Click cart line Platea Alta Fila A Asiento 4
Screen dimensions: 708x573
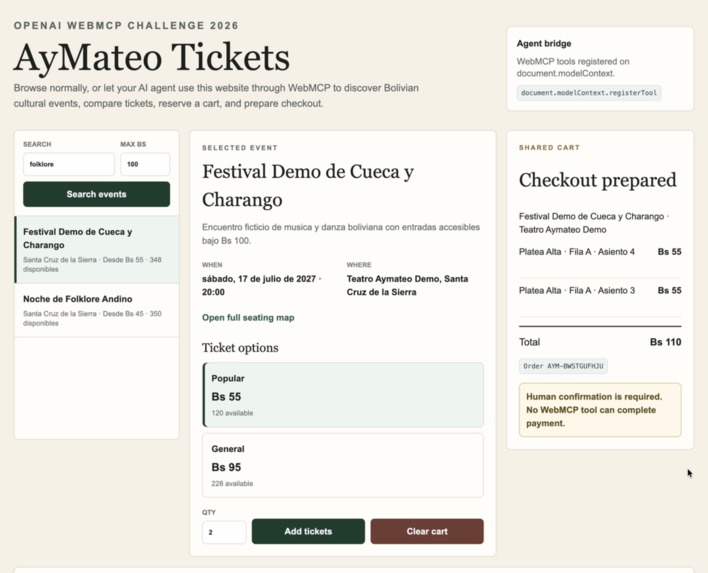600,252
